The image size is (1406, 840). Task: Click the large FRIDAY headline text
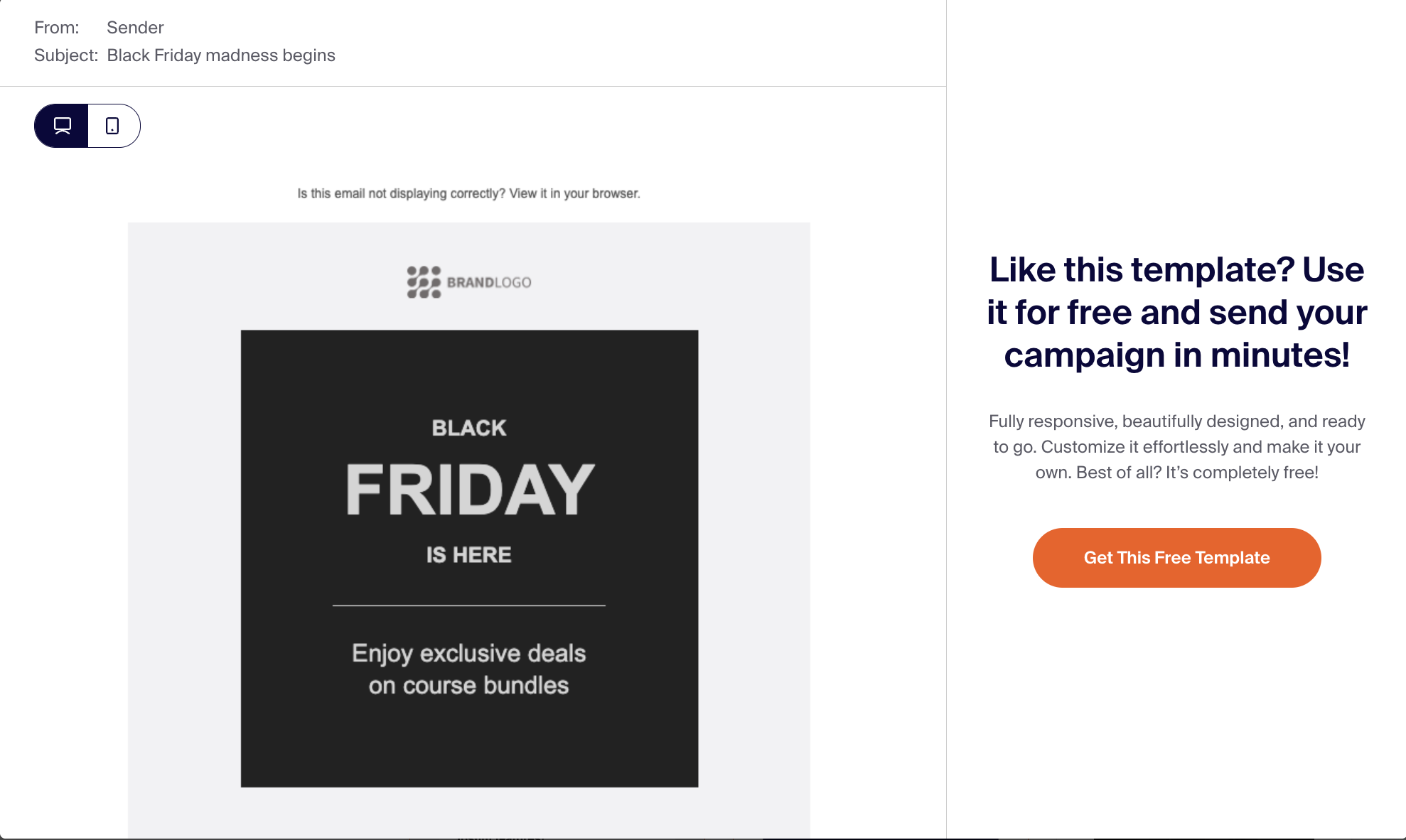(x=469, y=490)
